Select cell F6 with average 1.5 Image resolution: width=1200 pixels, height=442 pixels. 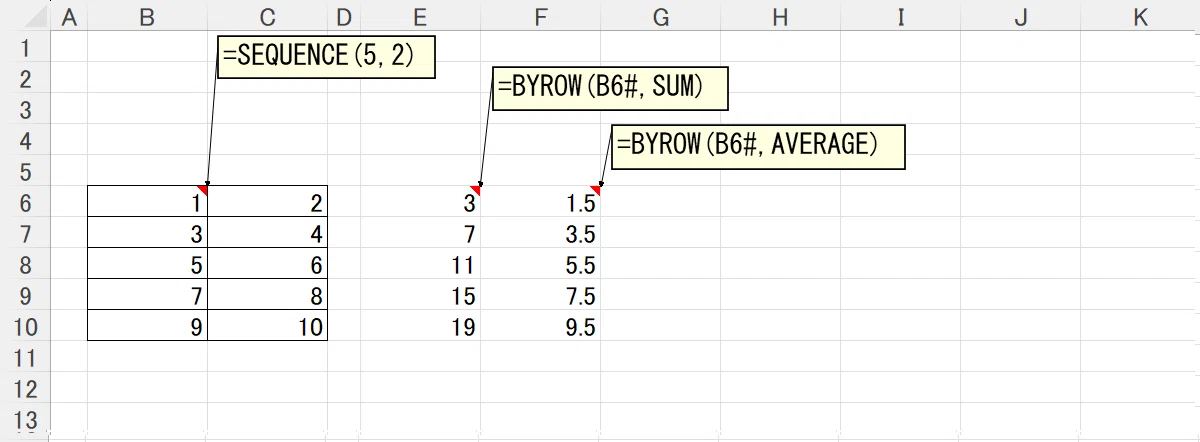point(541,202)
